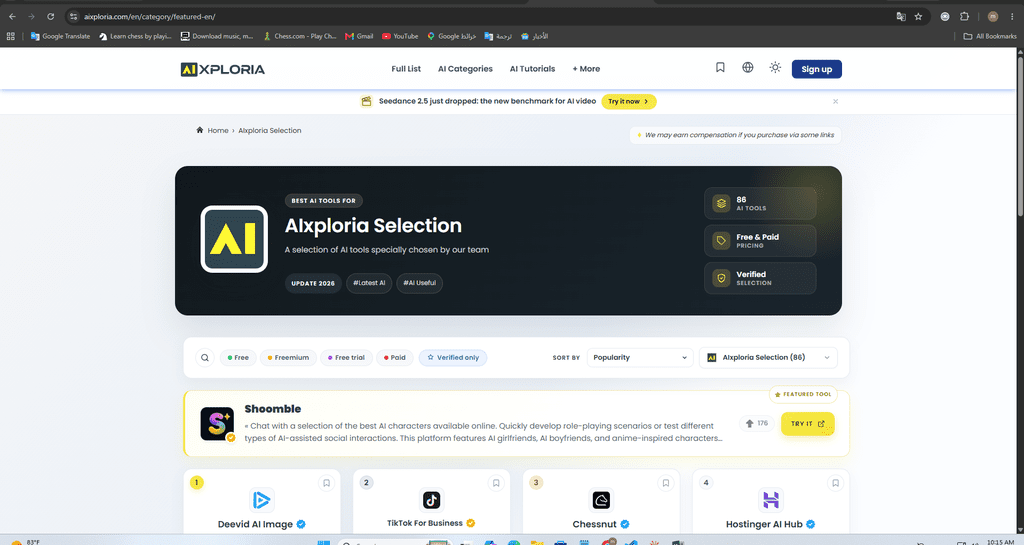Open the AI Tutorials menu

[x=532, y=69]
